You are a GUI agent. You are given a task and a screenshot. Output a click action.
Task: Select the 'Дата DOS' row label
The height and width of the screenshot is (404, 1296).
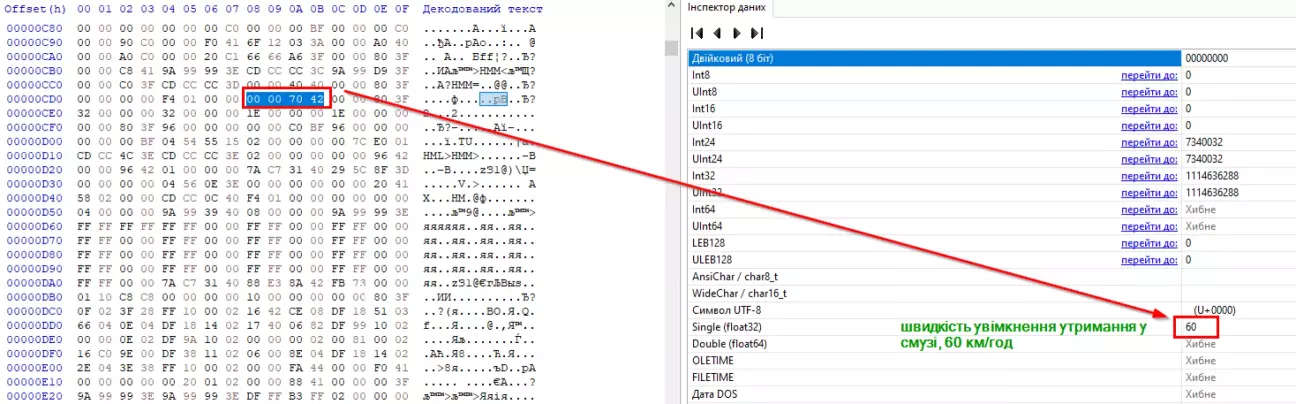tap(715, 395)
